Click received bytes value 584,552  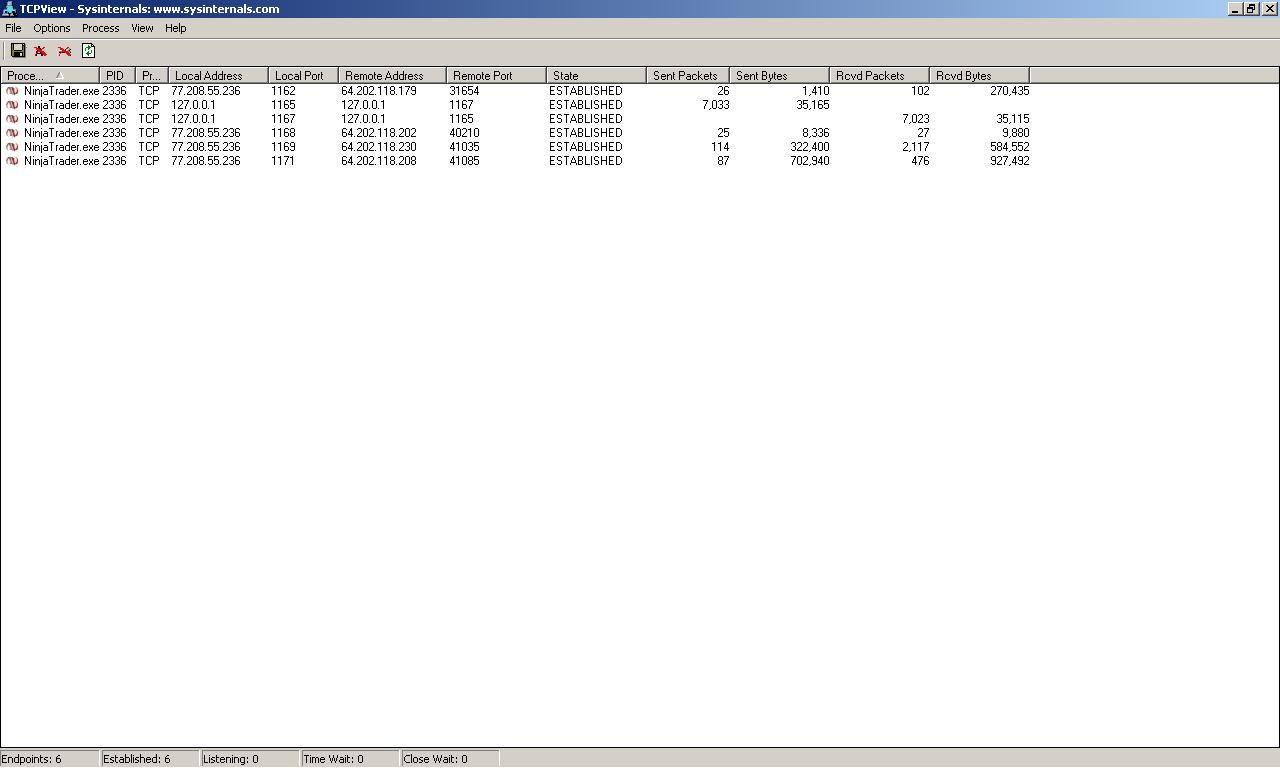coord(1009,147)
